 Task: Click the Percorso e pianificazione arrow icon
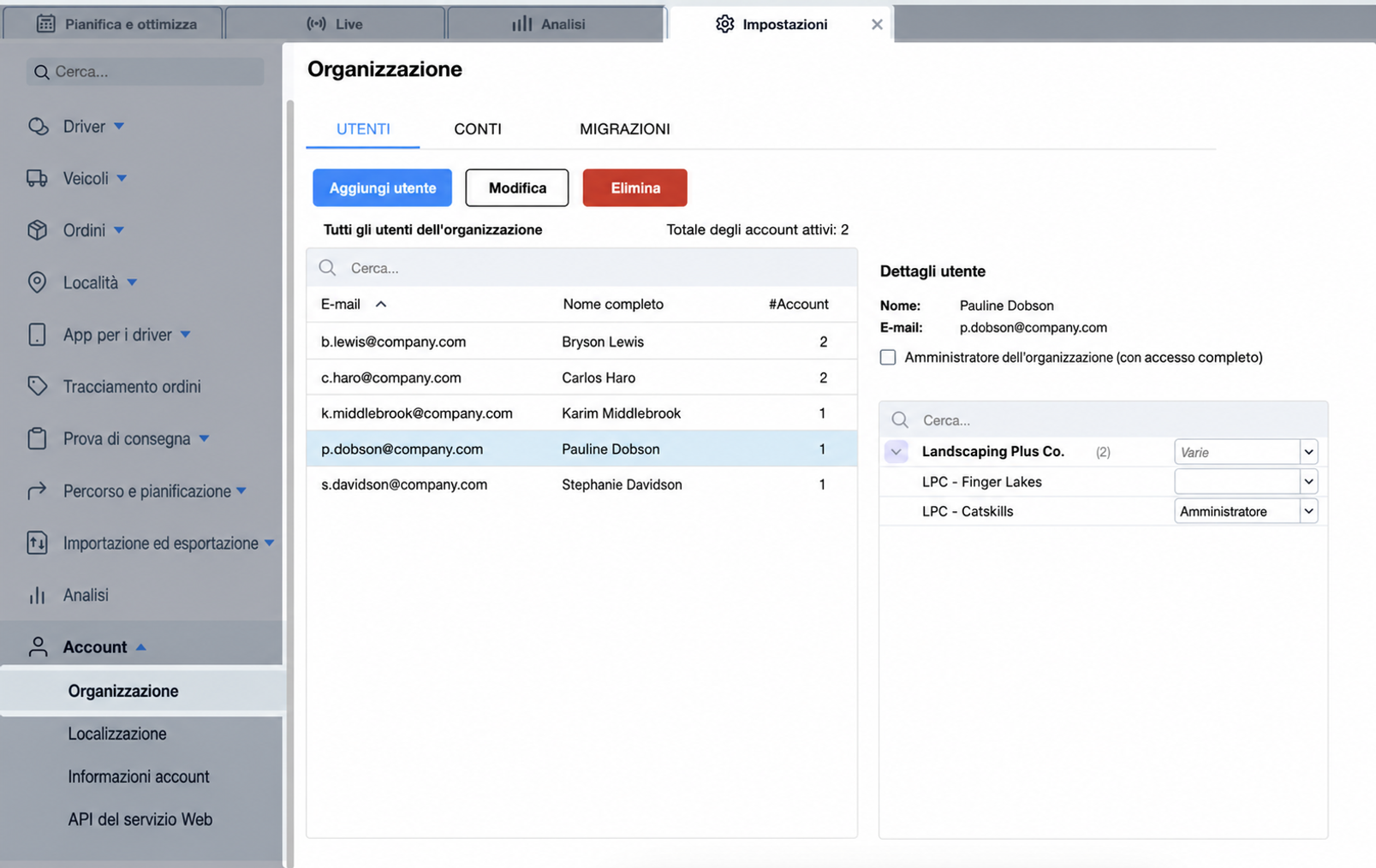coord(37,491)
